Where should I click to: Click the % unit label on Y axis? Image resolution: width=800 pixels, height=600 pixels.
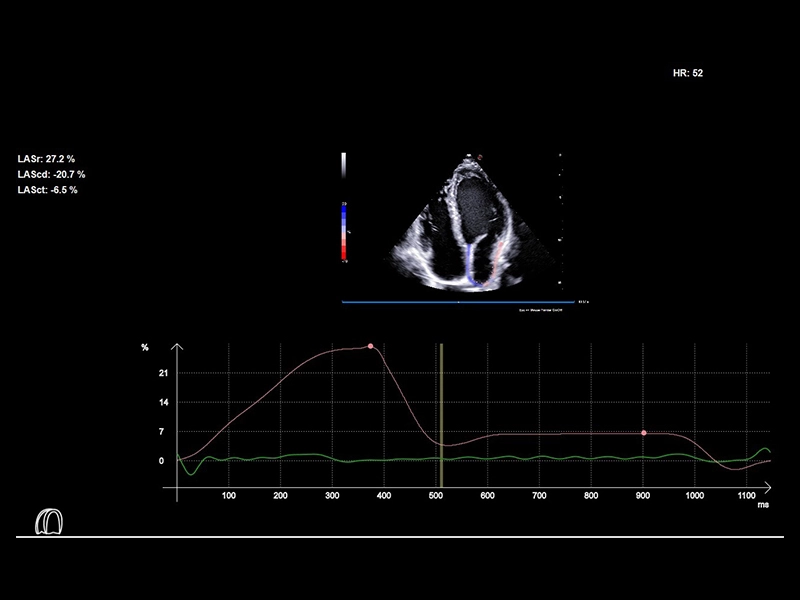point(145,347)
